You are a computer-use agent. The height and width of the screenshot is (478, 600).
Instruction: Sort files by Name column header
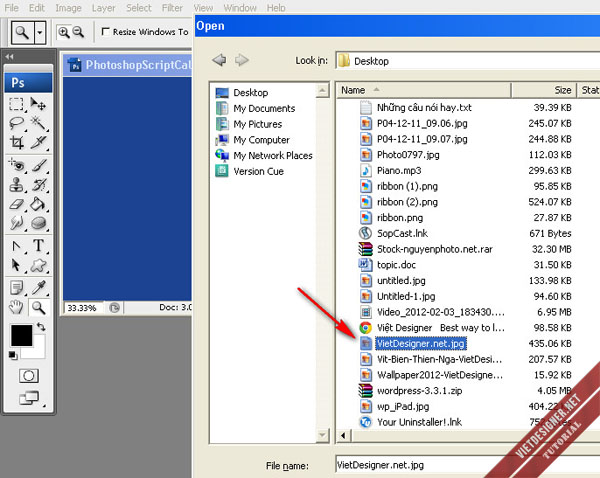click(424, 90)
